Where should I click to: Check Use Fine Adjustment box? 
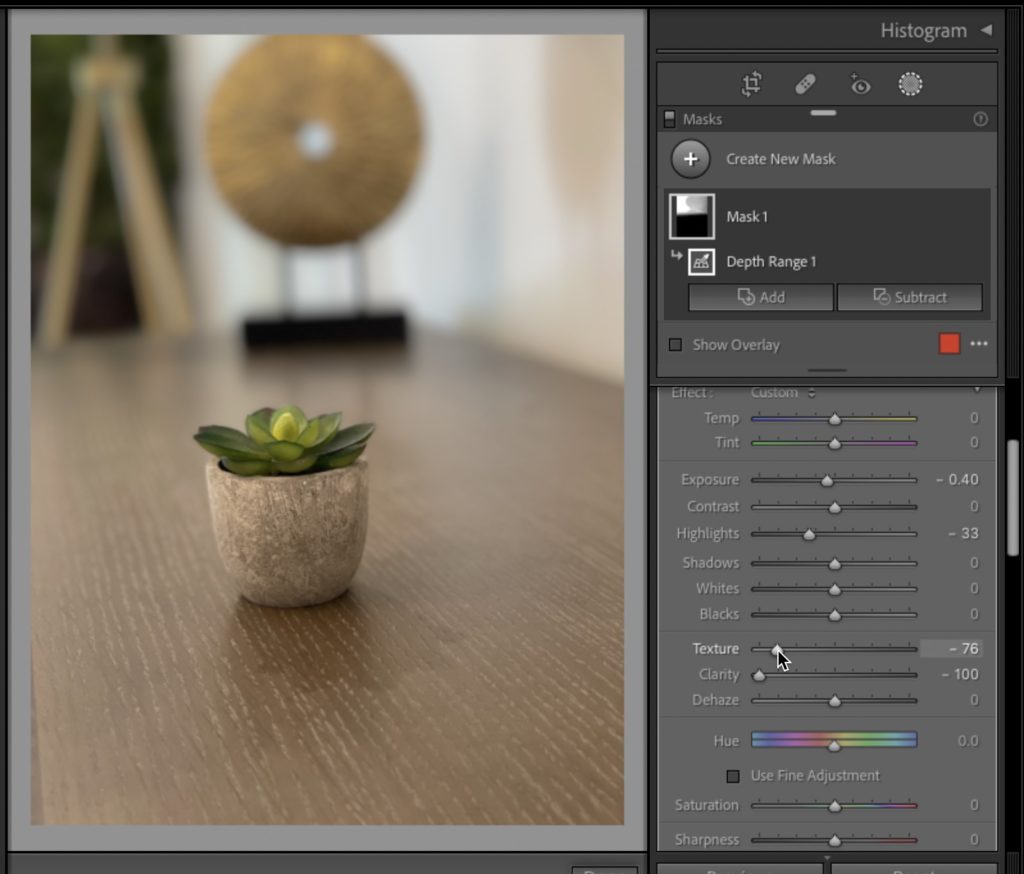point(733,776)
